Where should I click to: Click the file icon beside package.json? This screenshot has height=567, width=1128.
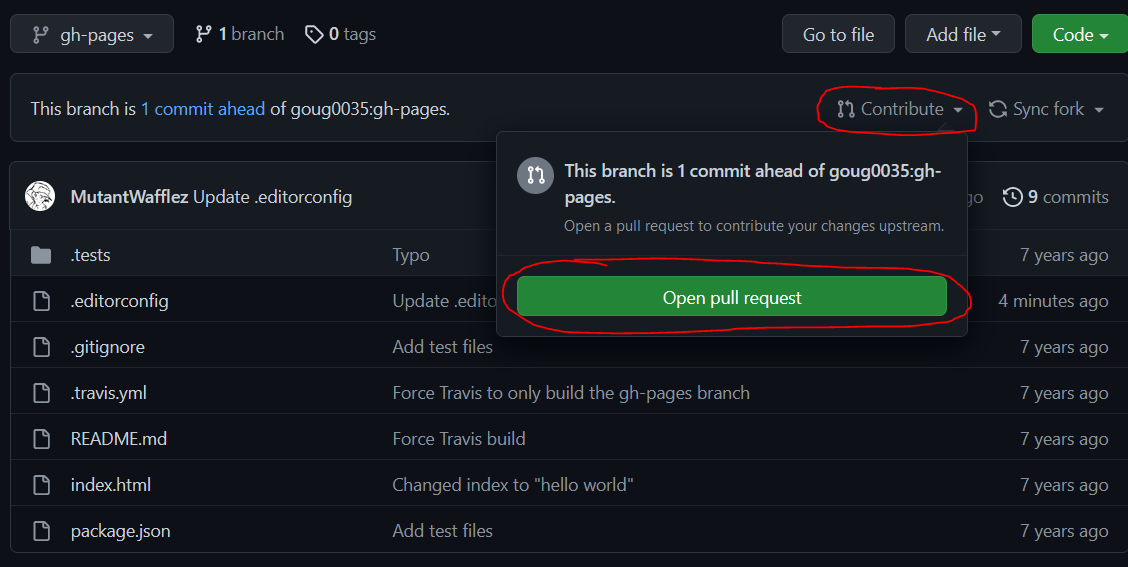pos(41,531)
